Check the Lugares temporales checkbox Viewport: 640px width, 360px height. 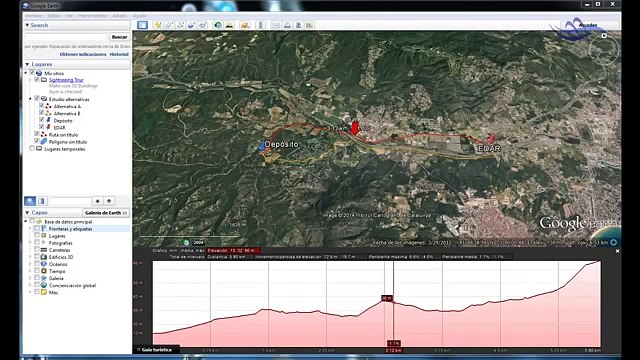point(32,149)
